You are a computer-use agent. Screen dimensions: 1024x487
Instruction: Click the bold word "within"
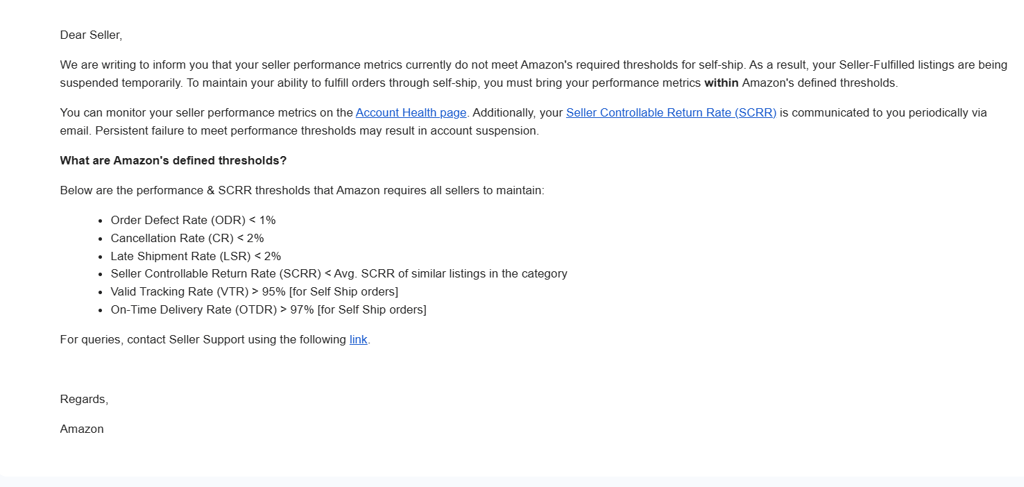tap(721, 83)
